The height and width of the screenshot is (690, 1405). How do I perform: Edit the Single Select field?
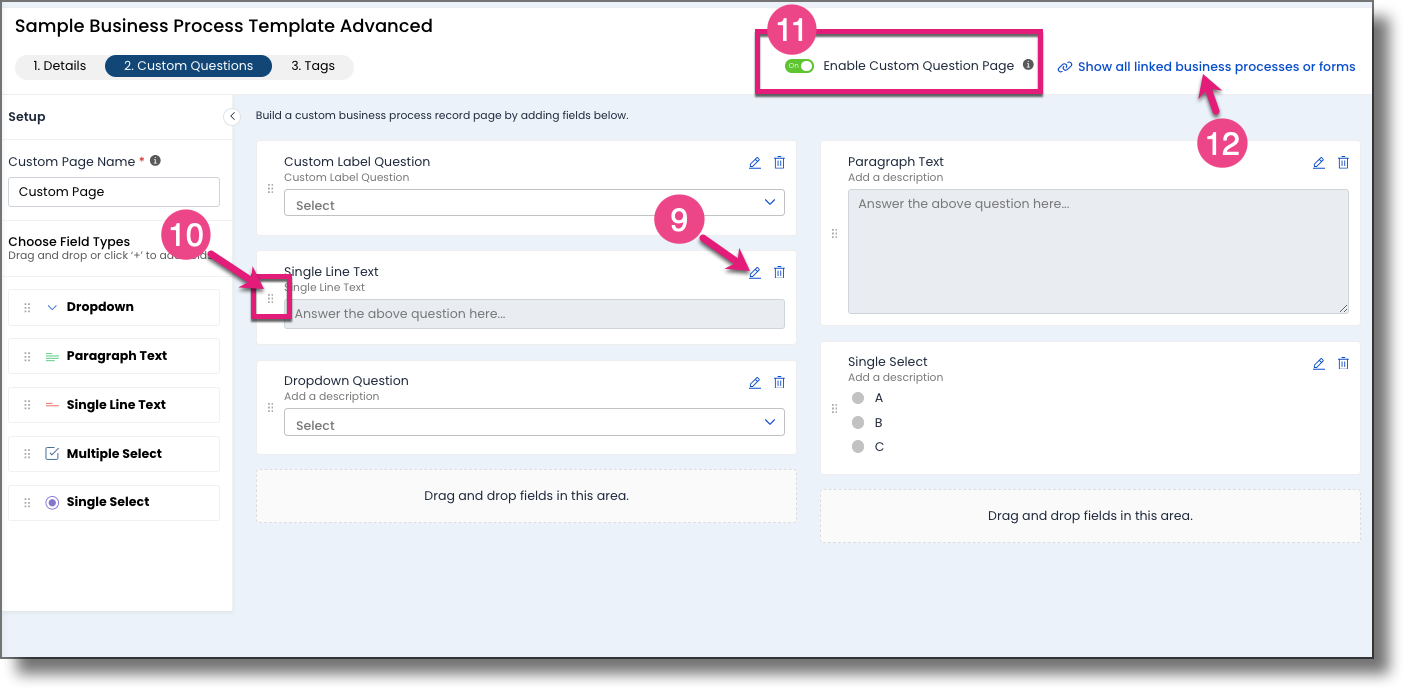pos(1319,363)
